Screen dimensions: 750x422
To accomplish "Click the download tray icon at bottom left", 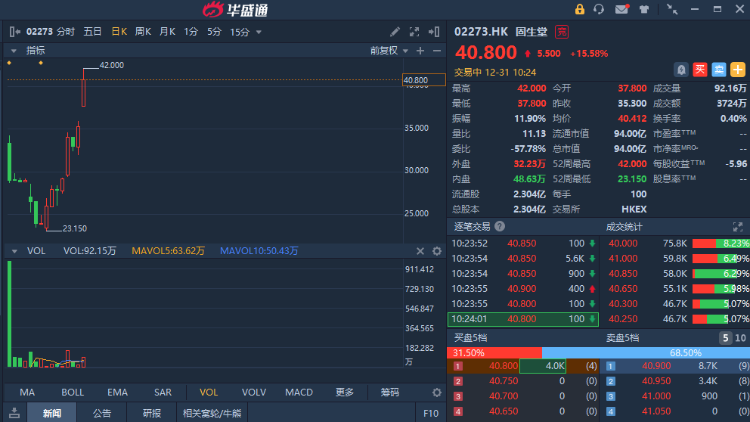I will point(14,413).
